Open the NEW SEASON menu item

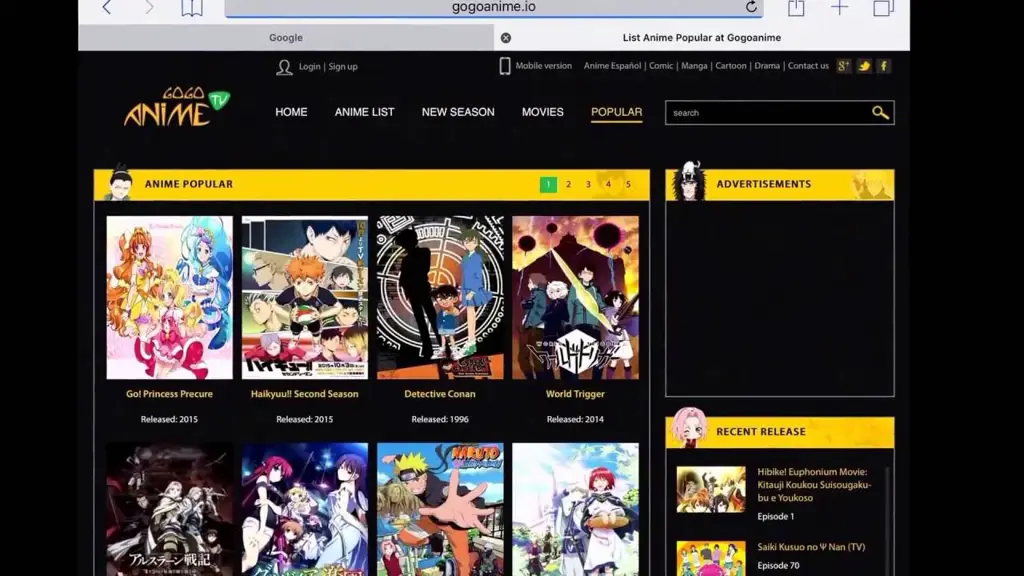[458, 112]
